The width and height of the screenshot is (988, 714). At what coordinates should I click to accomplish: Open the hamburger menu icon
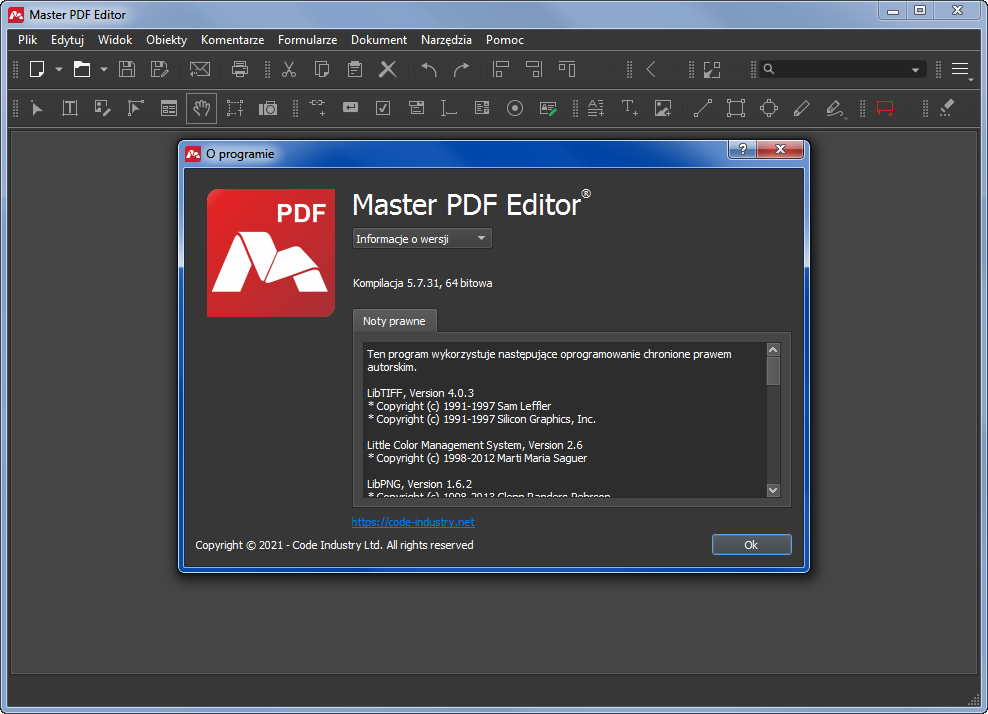click(960, 69)
